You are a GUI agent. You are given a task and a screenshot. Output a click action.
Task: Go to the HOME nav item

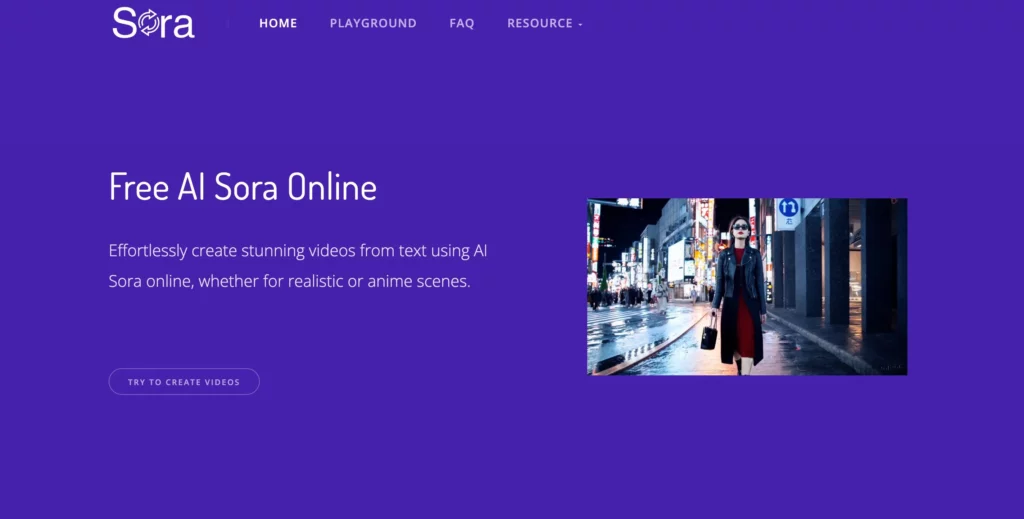click(278, 23)
